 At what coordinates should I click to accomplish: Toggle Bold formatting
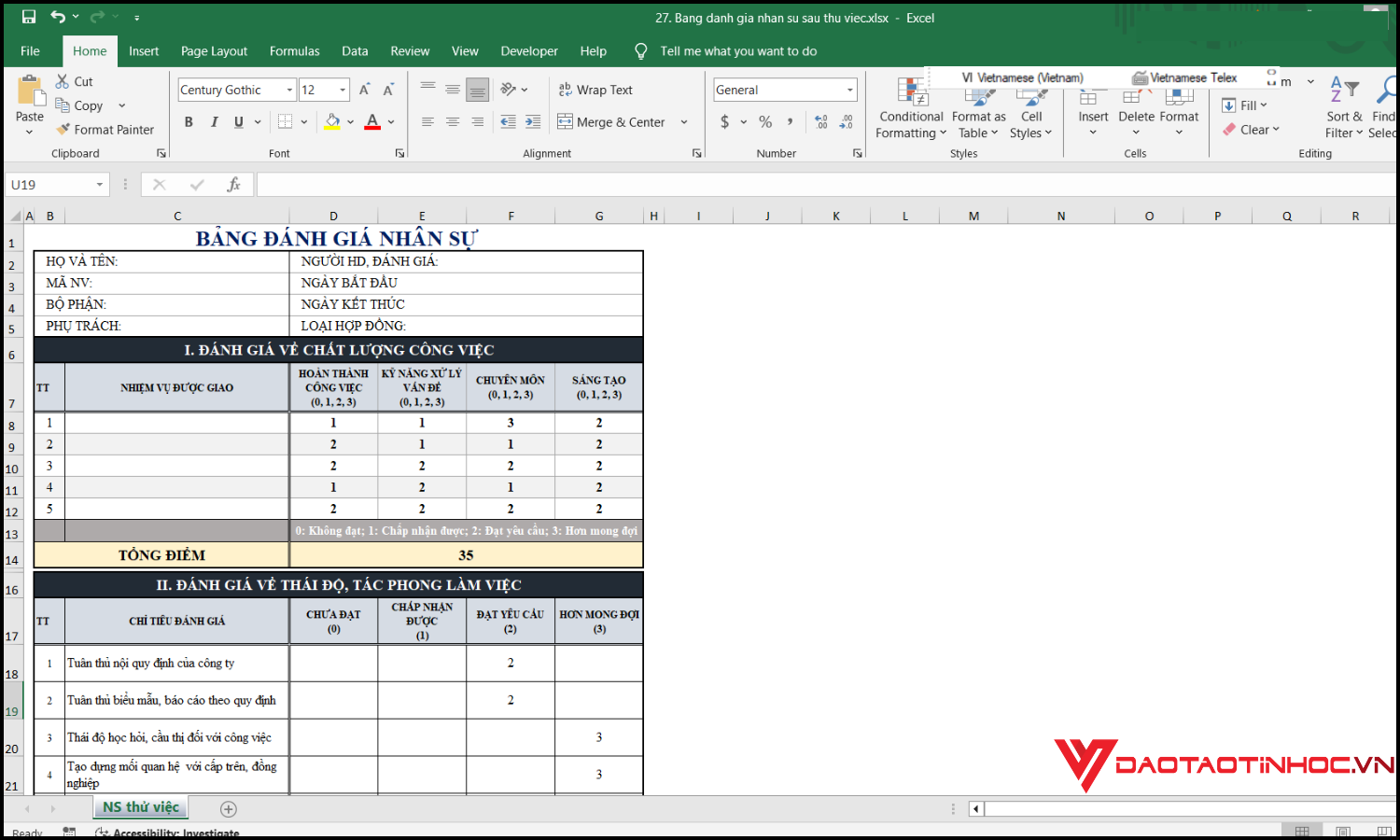189,121
